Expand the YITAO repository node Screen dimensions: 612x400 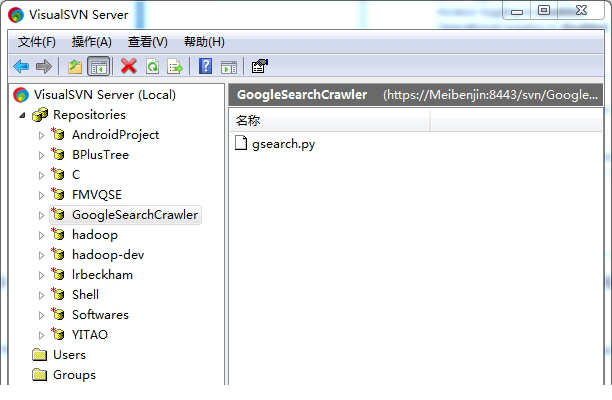coord(41,335)
